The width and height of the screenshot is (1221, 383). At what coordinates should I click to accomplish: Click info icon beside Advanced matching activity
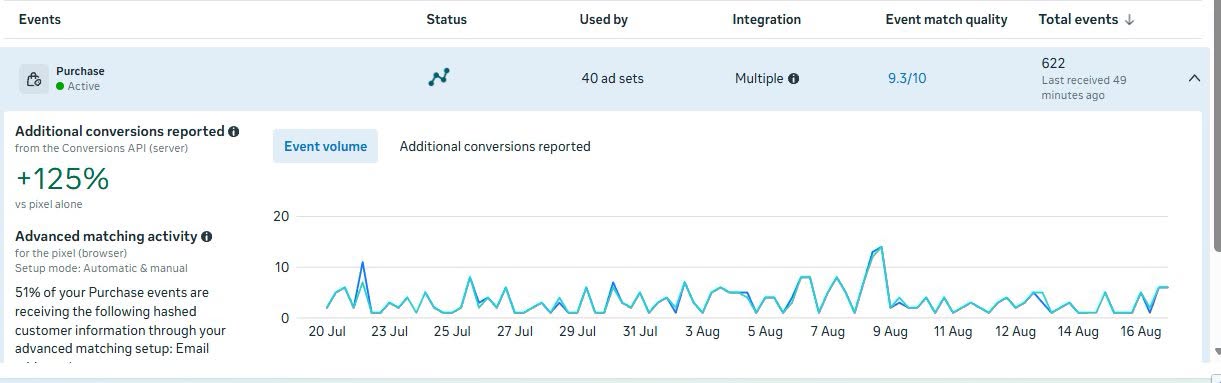[206, 237]
